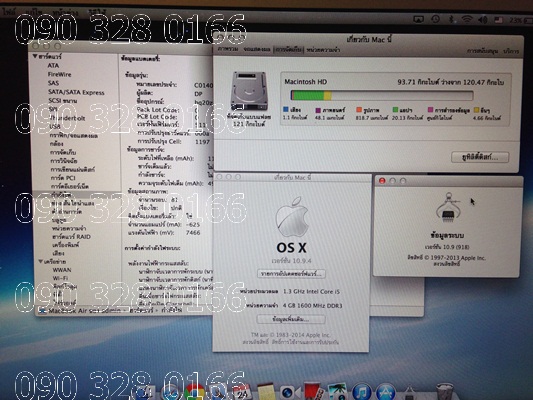The width and height of the screenshot is (533, 400).
Task: Select ฮาร์ดแวร์ RAID in the sidebar
Action: (71, 237)
